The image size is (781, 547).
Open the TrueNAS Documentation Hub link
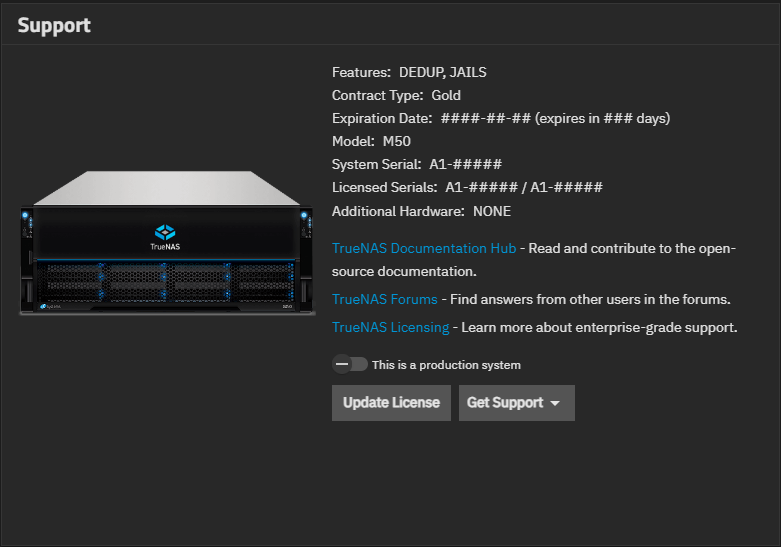coord(424,248)
